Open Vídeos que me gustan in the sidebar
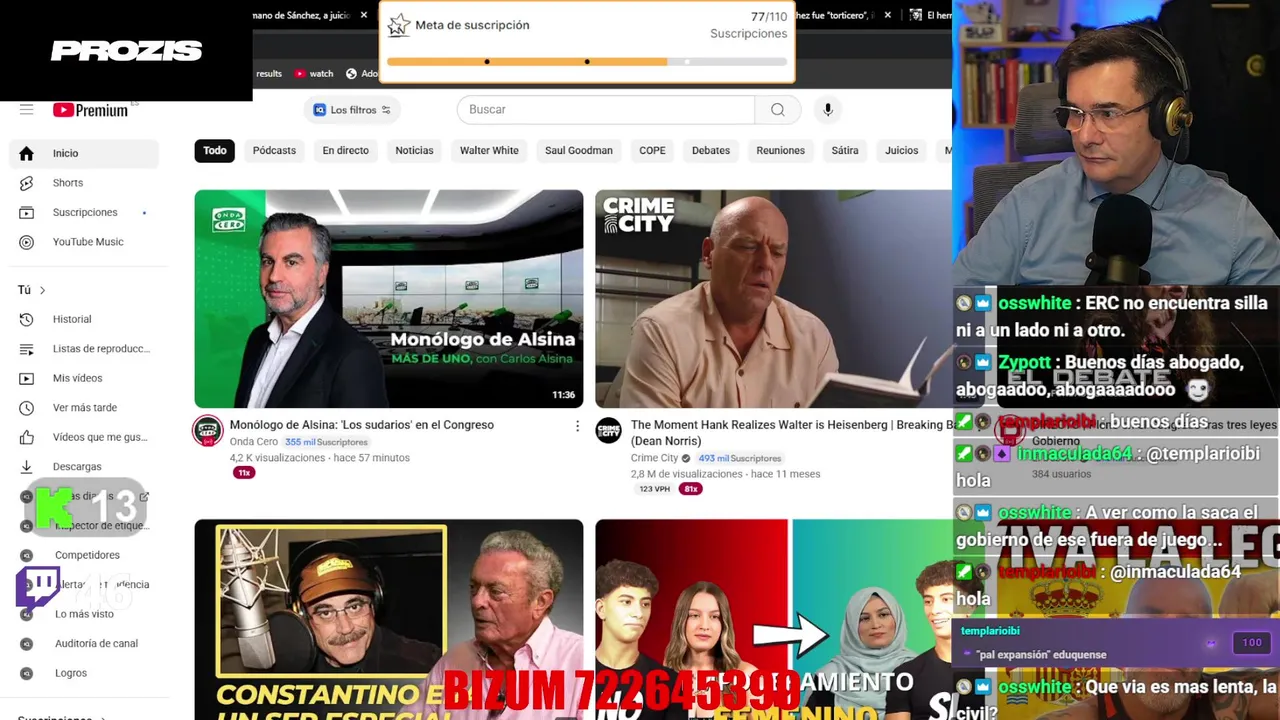Screen dimensions: 1280x720 [x=84, y=437]
